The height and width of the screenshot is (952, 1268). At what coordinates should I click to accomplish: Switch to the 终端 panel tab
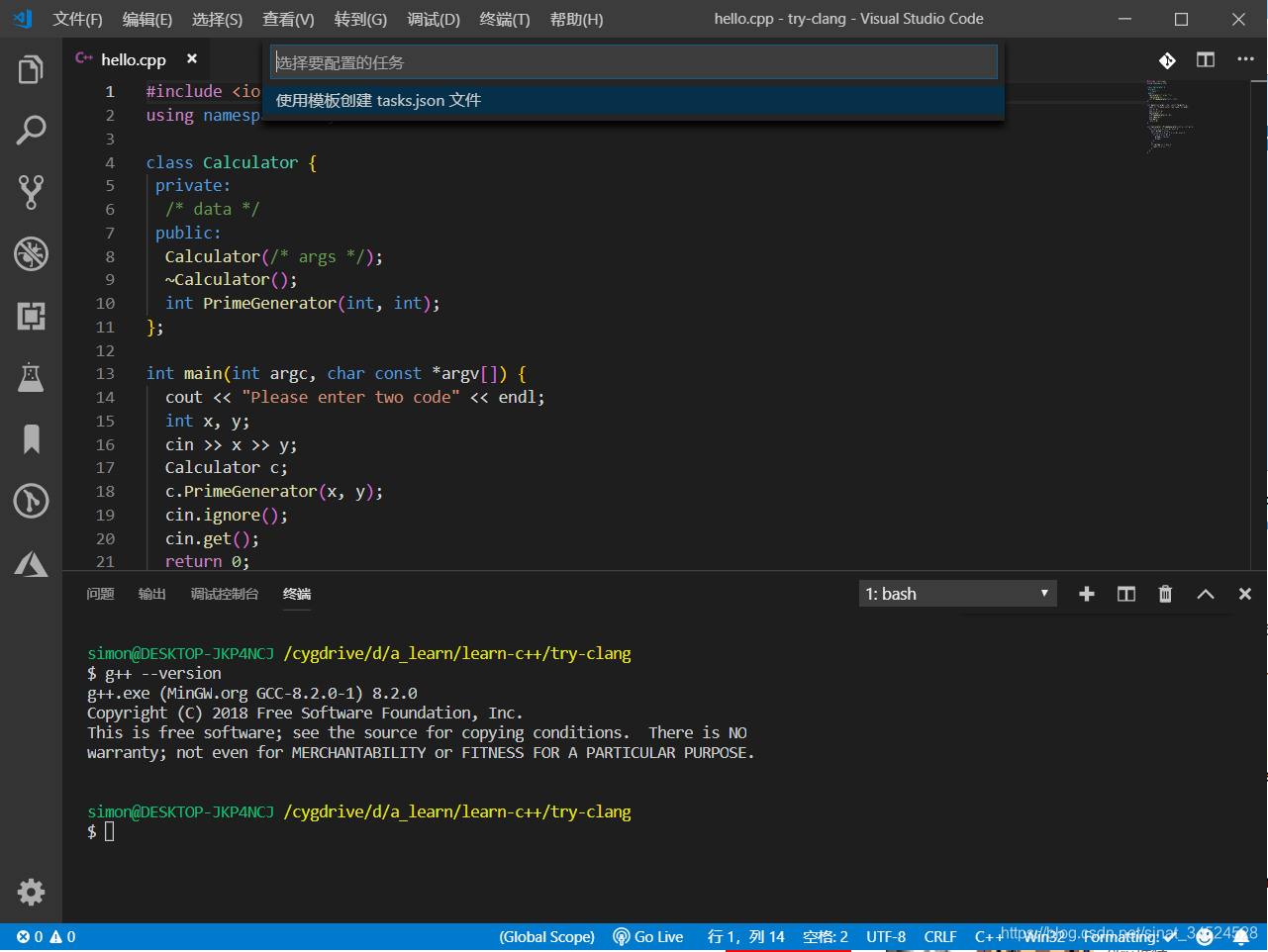coord(297,594)
